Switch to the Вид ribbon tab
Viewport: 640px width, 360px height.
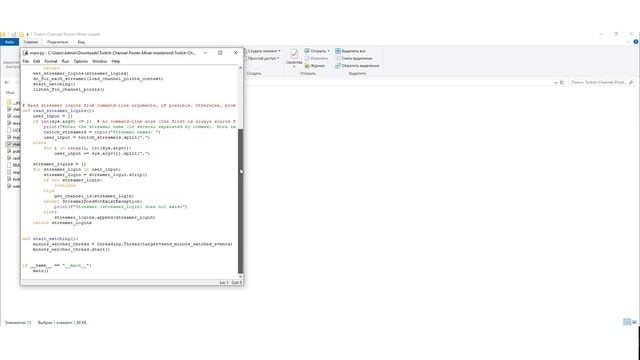pos(81,42)
